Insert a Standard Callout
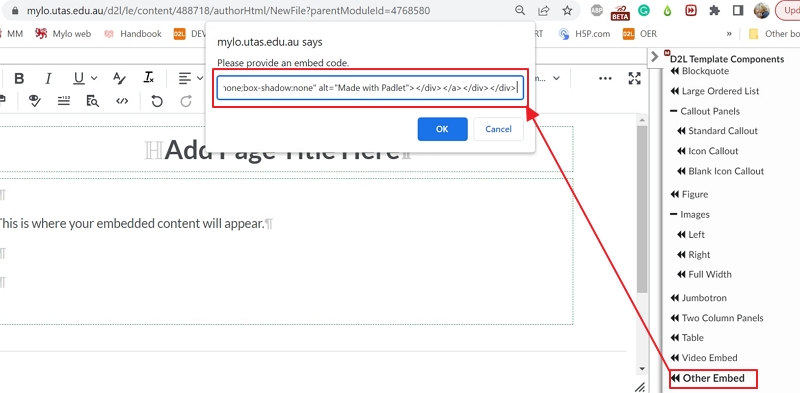Screen dimensions: 800x393 click(717, 131)
